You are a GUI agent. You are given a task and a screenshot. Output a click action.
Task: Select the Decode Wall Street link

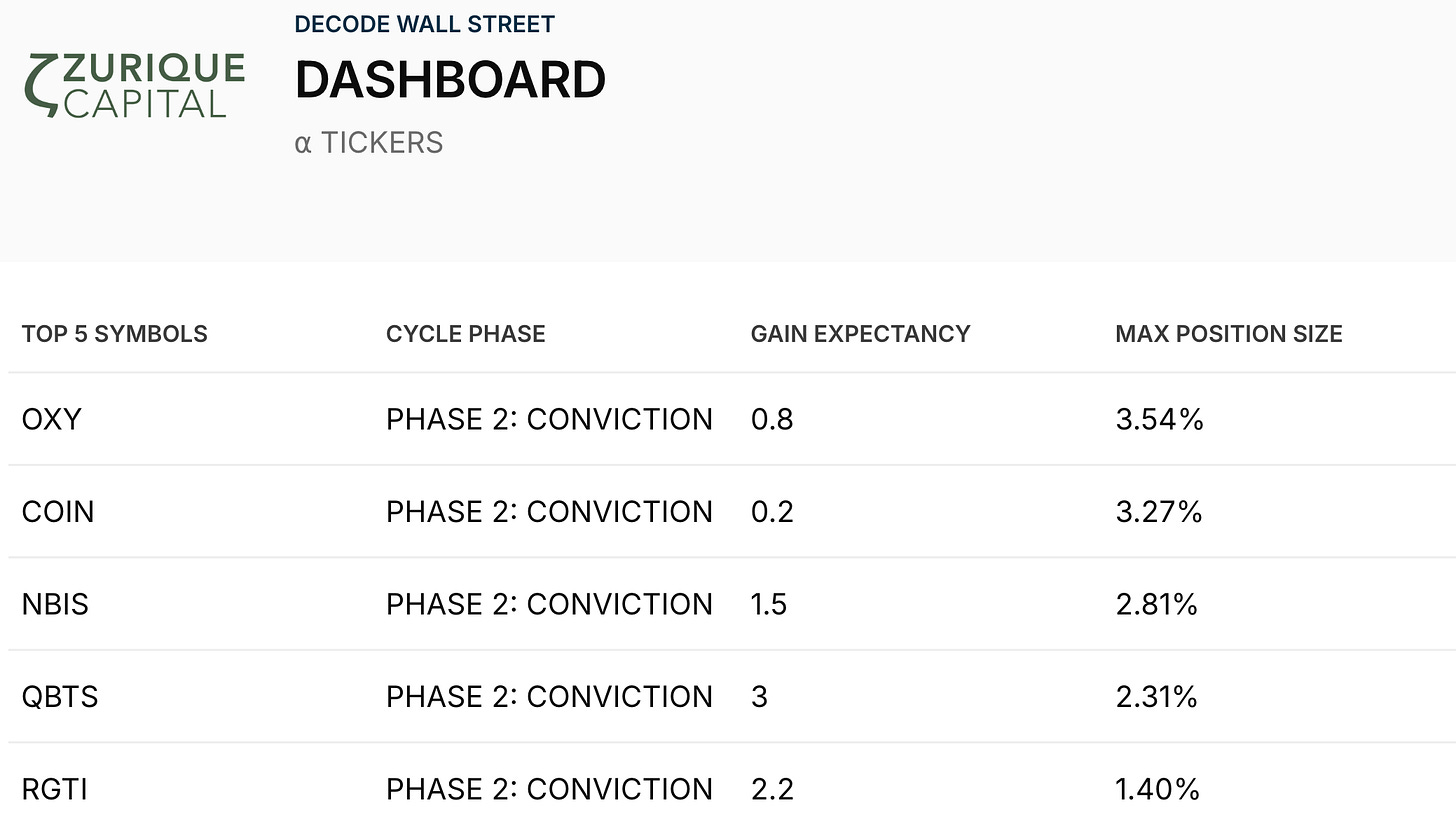[x=424, y=24]
